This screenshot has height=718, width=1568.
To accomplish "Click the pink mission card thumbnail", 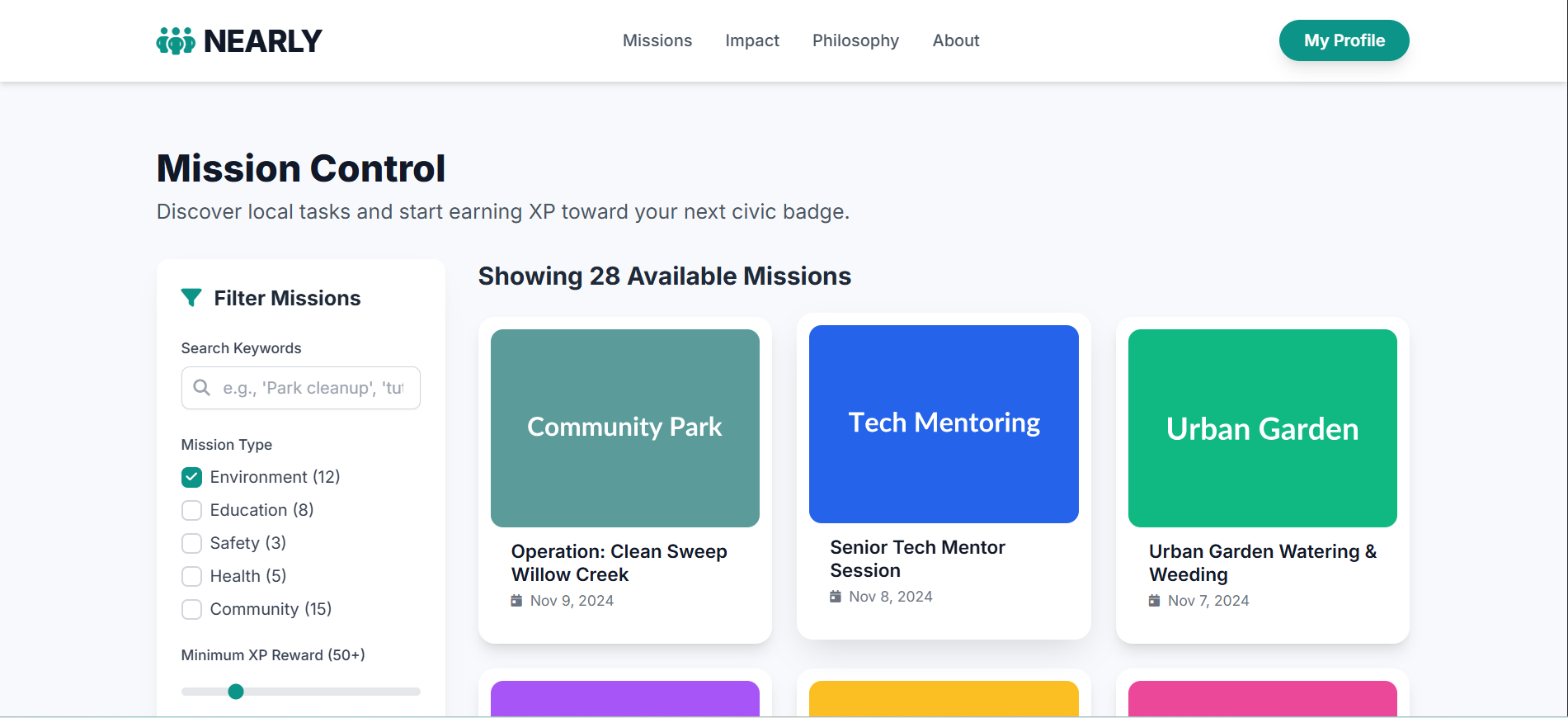I will pos(1263,698).
